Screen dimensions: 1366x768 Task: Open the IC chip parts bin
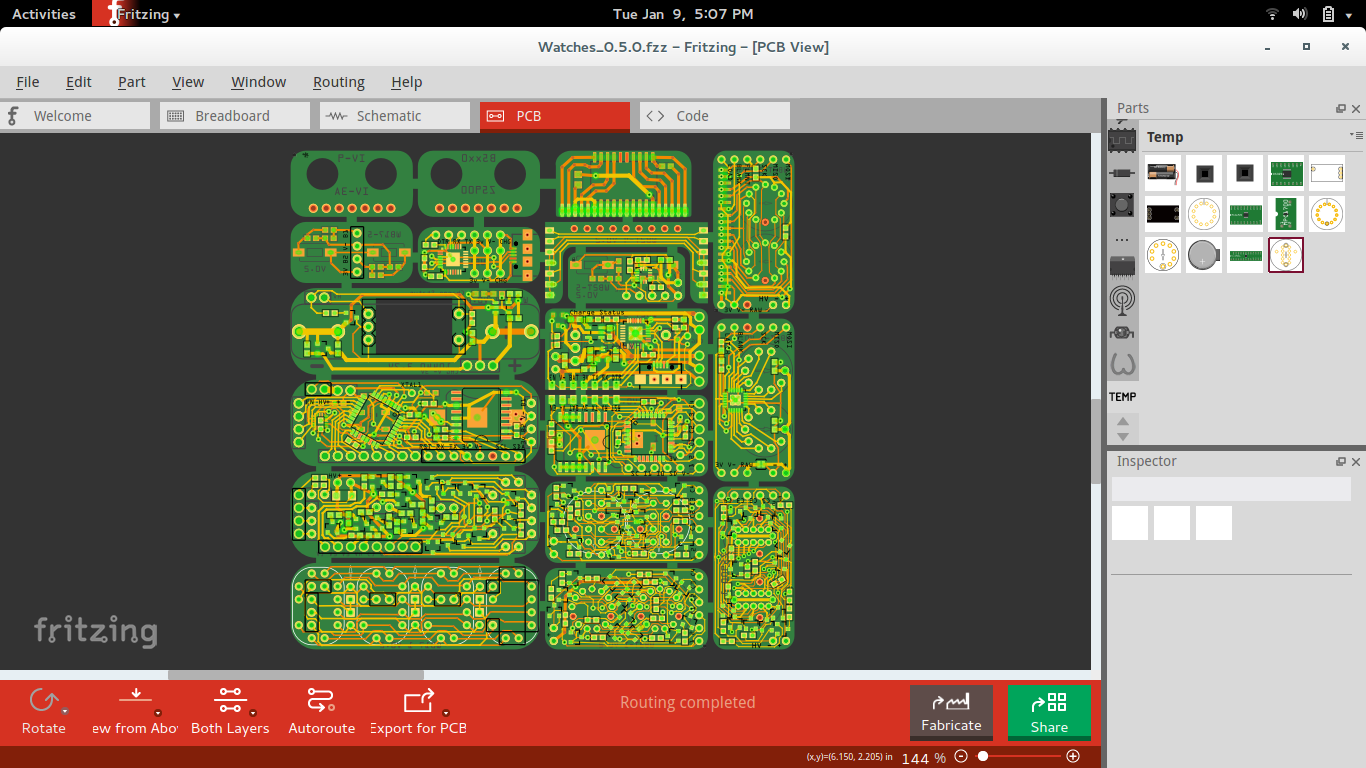click(x=1122, y=266)
